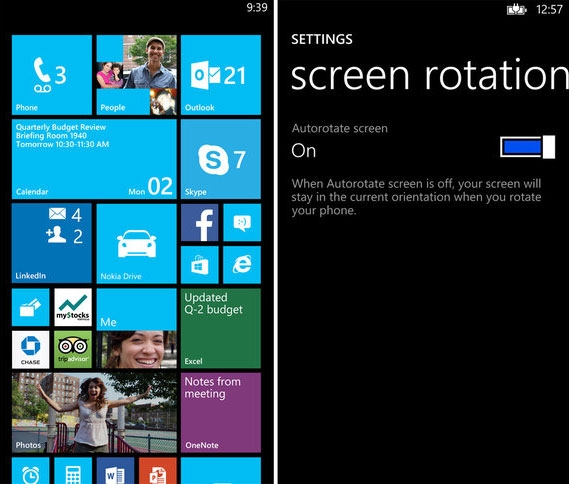569x484 pixels.
Task: Open the Messaging tile
Action: [242, 222]
